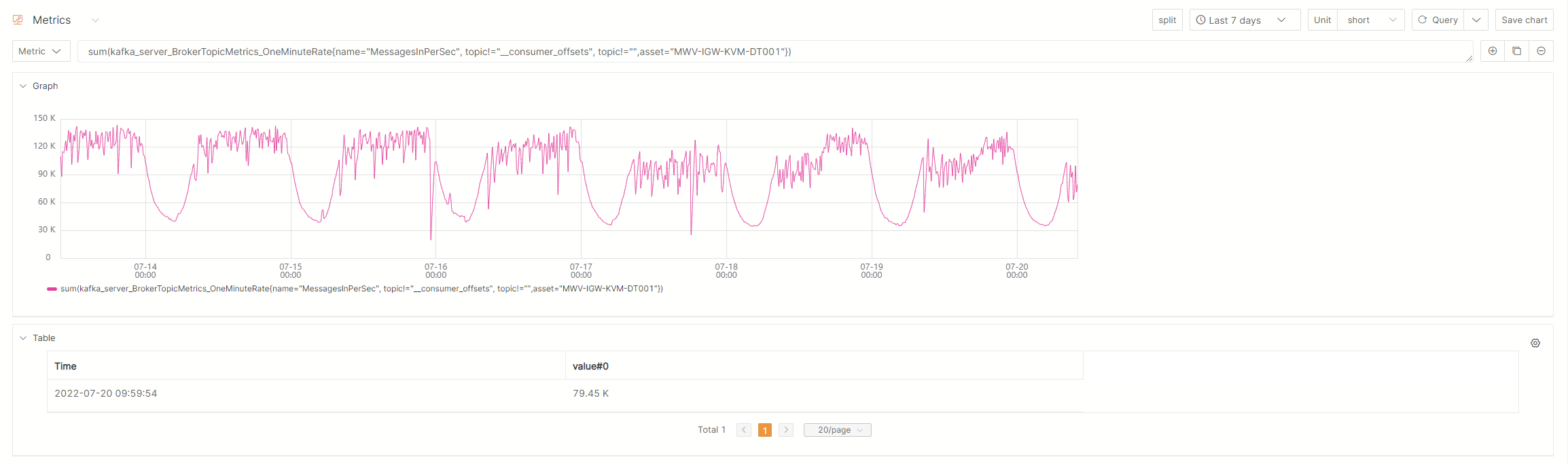Go to previous table page arrow
Screen dimensions: 1568x466
pos(744,430)
